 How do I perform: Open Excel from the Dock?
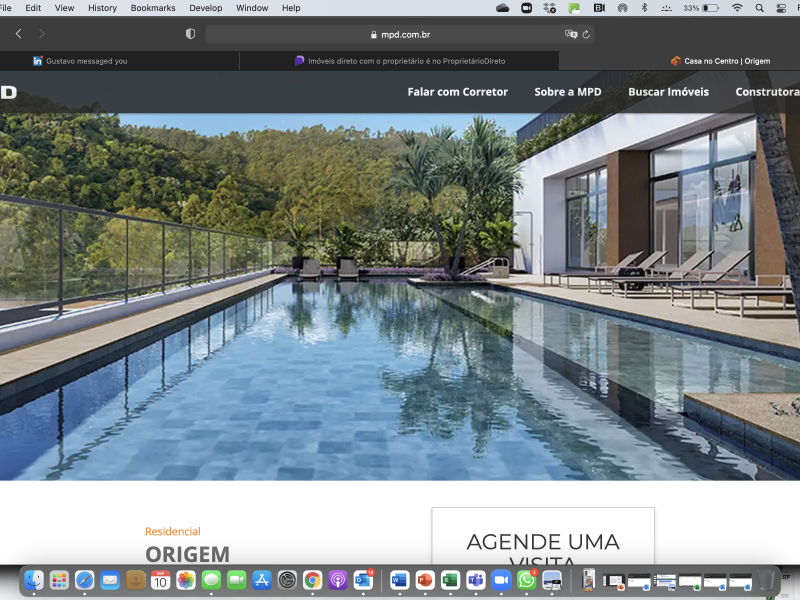(x=451, y=580)
